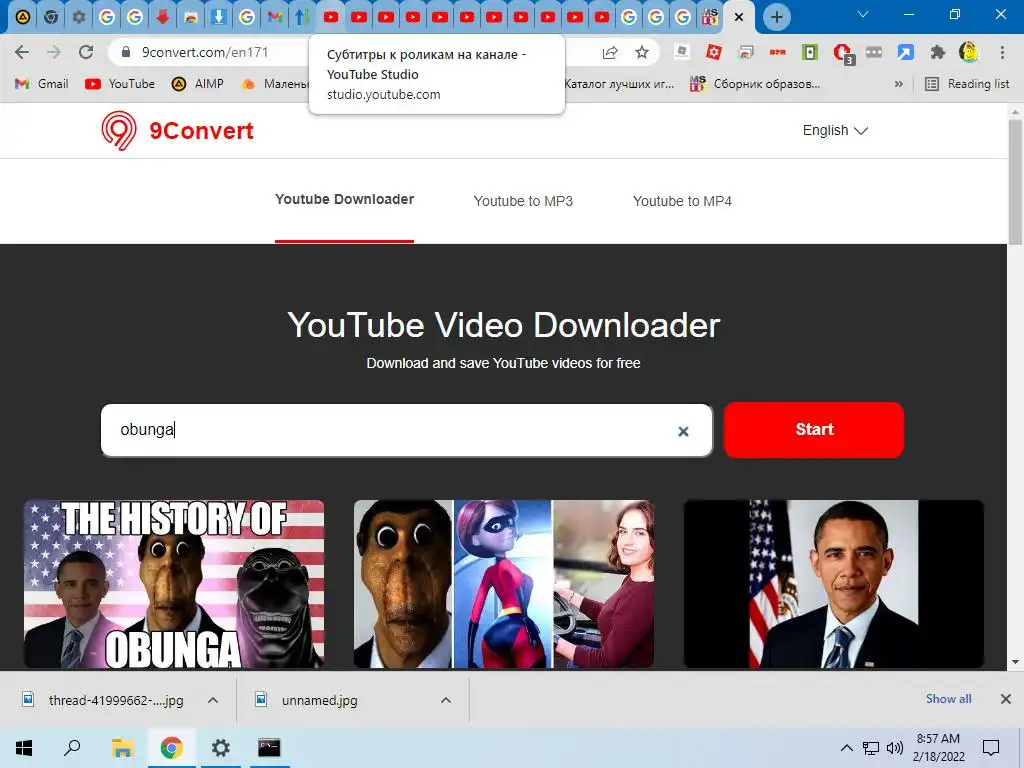This screenshot has width=1024, height=768.
Task: Expand the hidden bookmarks overflow chevron
Action: pos(899,84)
